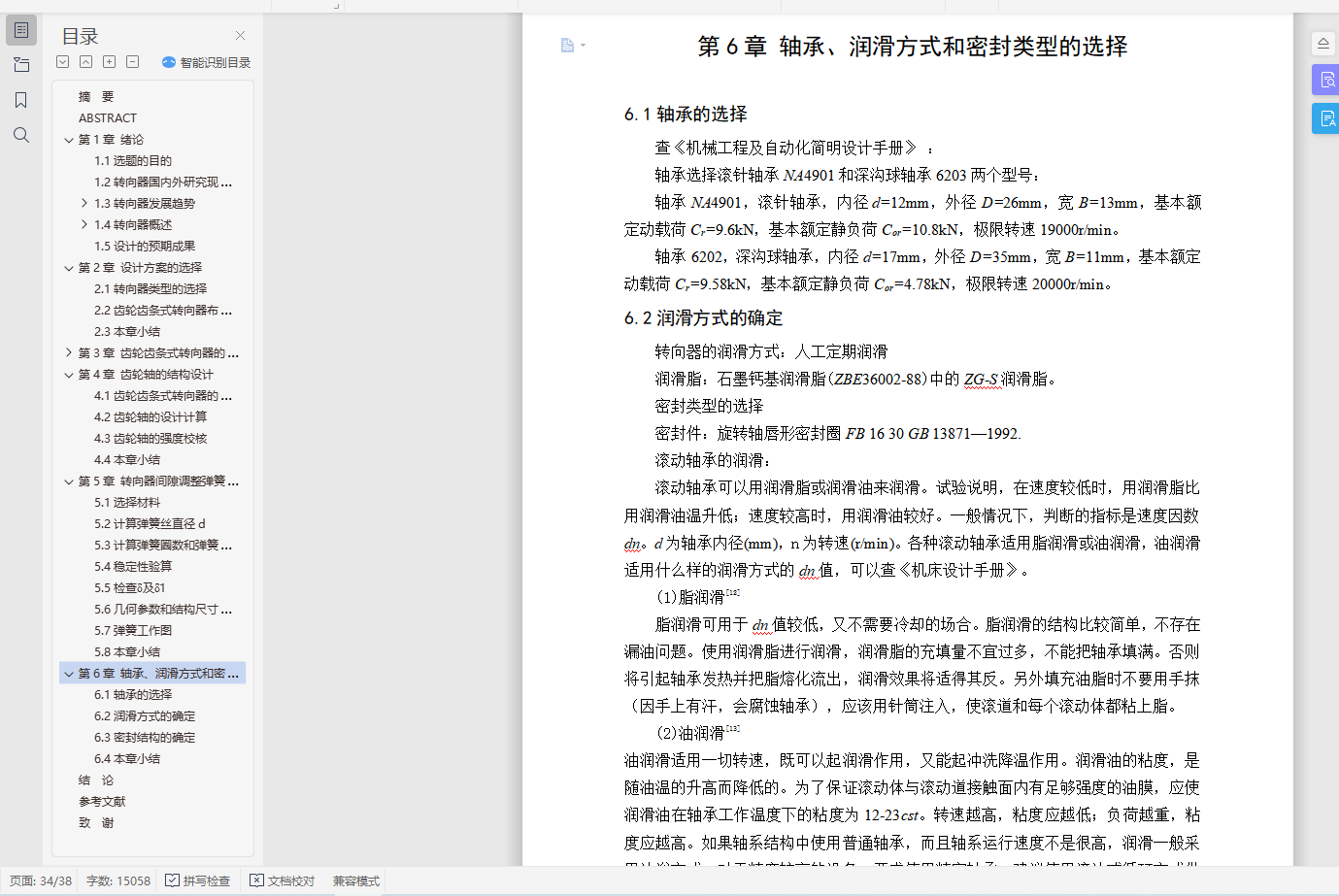Click the purple document-search icon on right edge
This screenshot has height=896, width=1339.
1325,80
